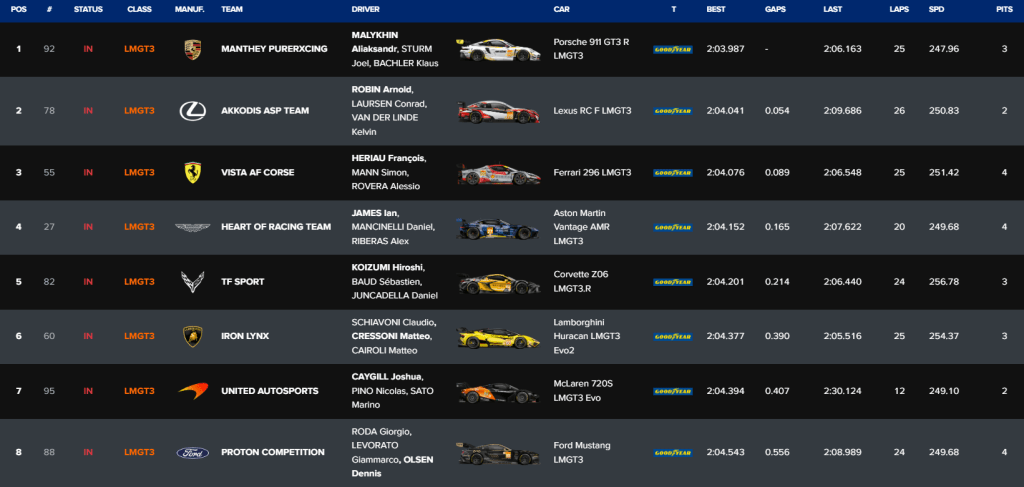The image size is (1024, 487).
Task: Select the PROTON COMPETITION team name
Action: pos(273,452)
